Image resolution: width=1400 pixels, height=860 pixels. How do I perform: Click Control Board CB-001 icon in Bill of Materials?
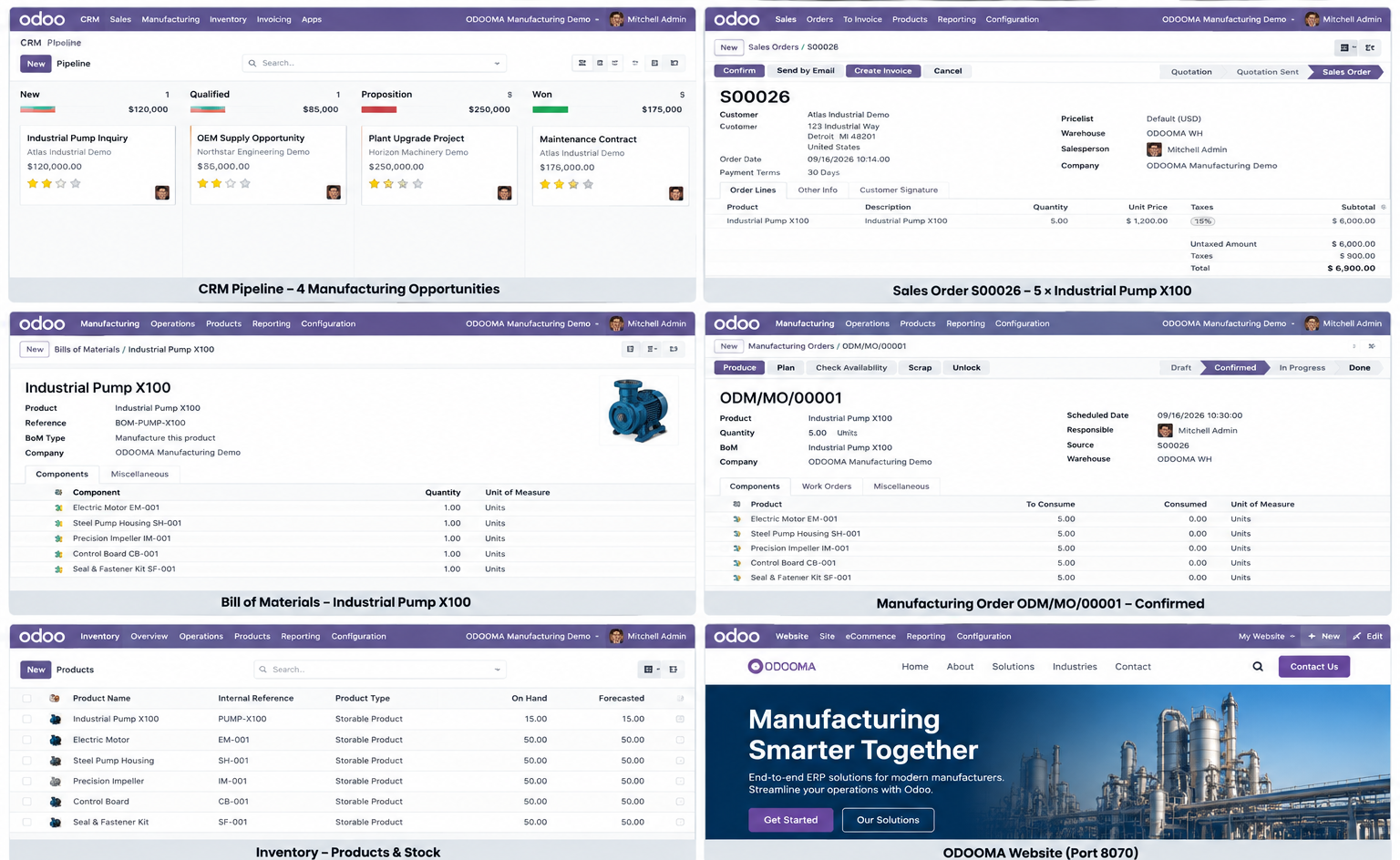click(x=58, y=554)
